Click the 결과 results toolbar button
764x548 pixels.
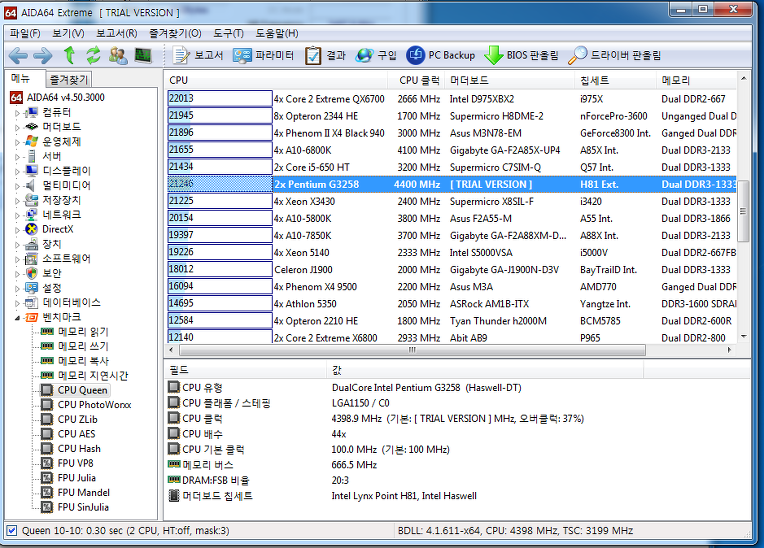click(x=325, y=56)
